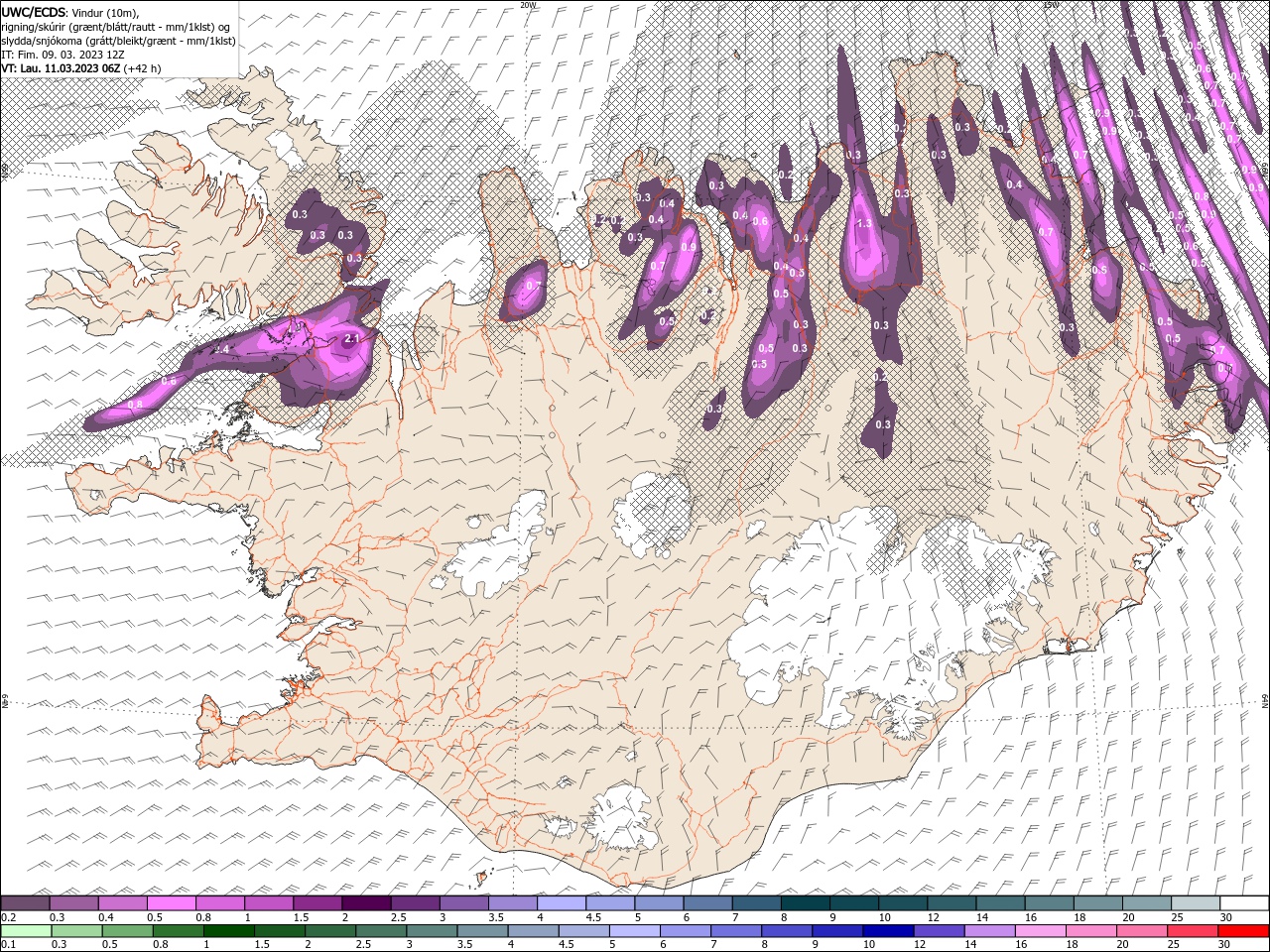Click the 0.1 label in the lower legend
The image size is (1270, 952).
pos(8,945)
